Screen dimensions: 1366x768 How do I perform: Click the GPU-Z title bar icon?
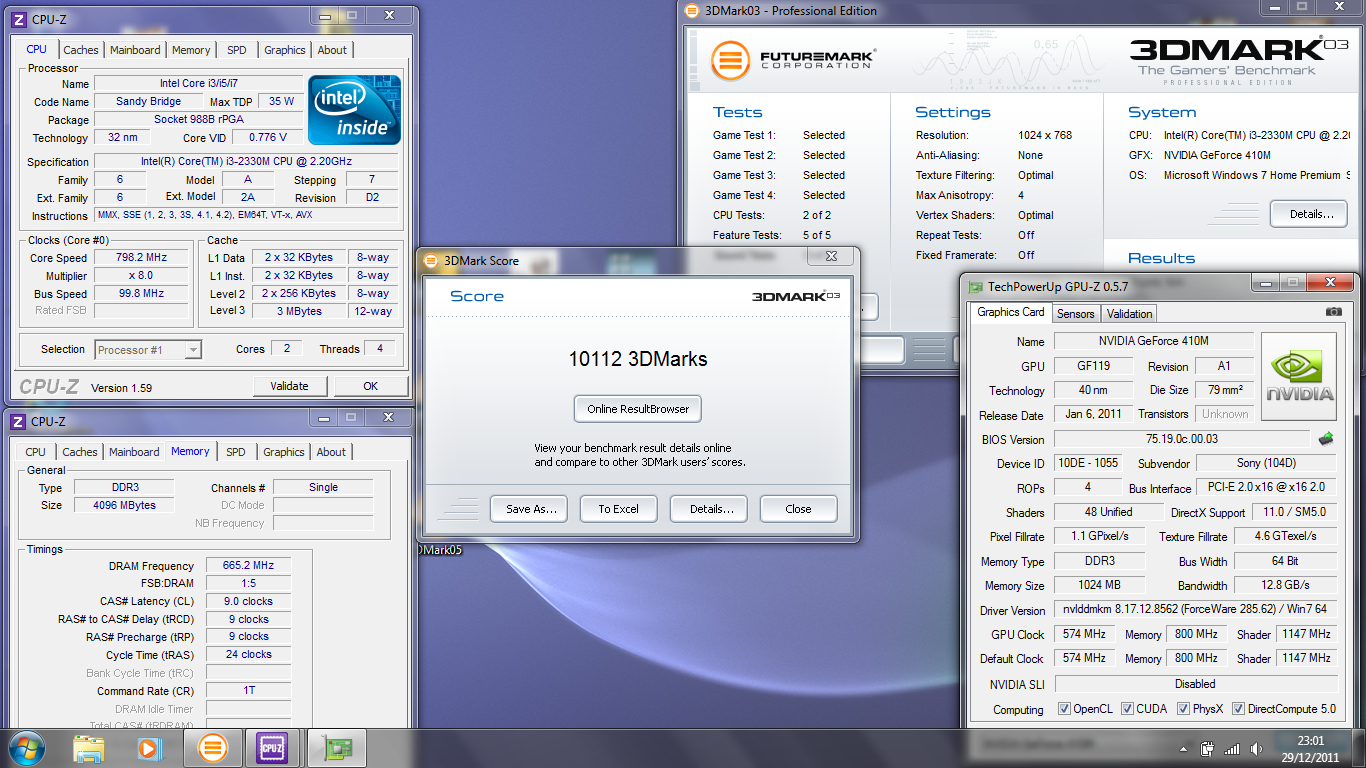click(975, 286)
